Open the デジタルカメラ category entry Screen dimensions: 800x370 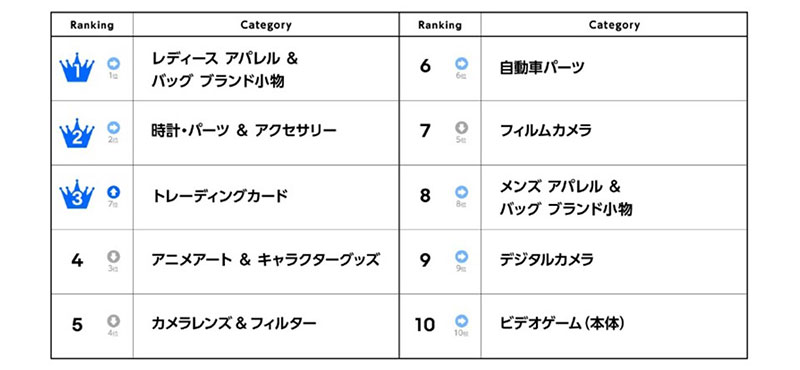(546, 260)
